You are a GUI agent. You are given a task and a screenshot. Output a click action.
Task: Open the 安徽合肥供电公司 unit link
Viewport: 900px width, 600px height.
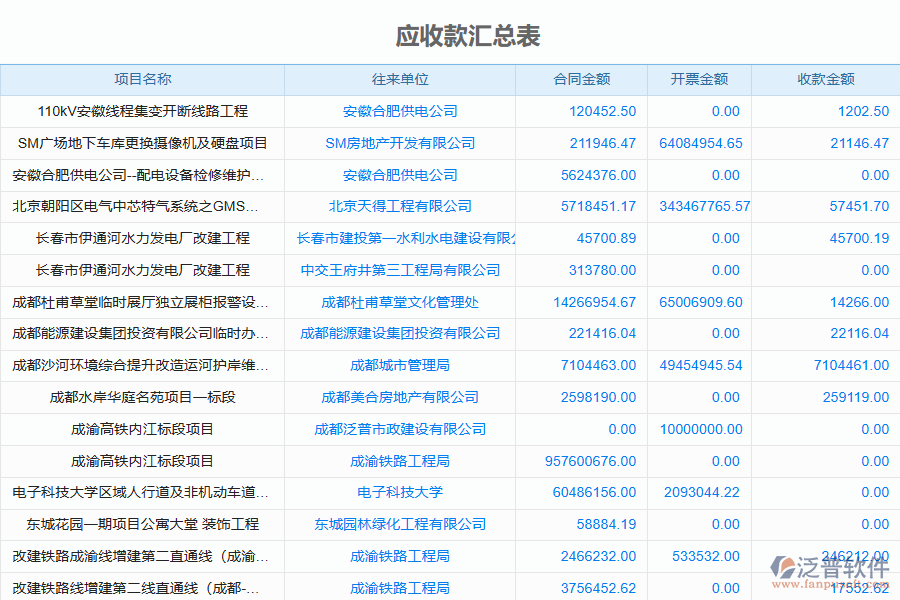(x=401, y=111)
